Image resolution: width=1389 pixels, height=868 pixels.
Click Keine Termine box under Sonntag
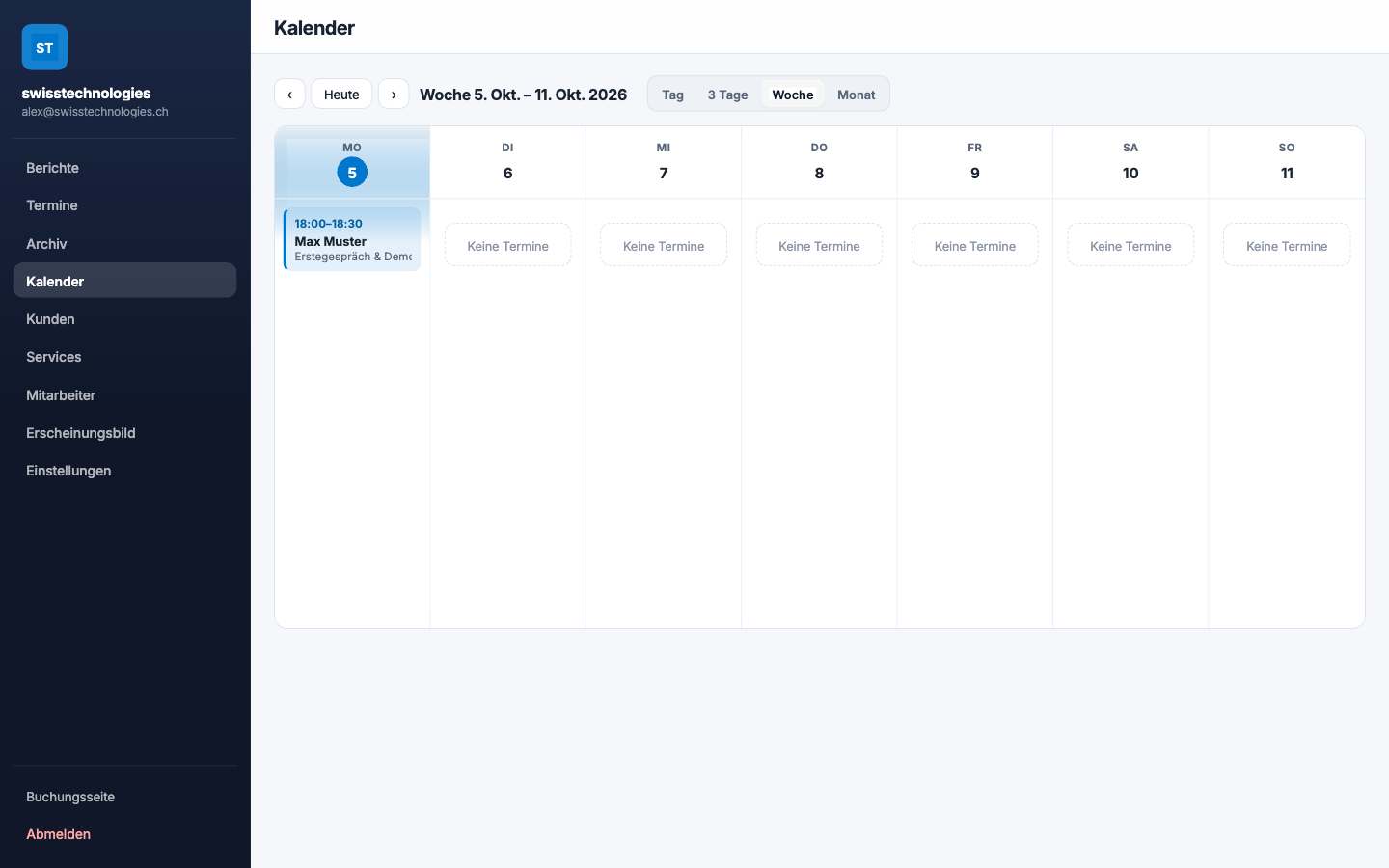1287,245
